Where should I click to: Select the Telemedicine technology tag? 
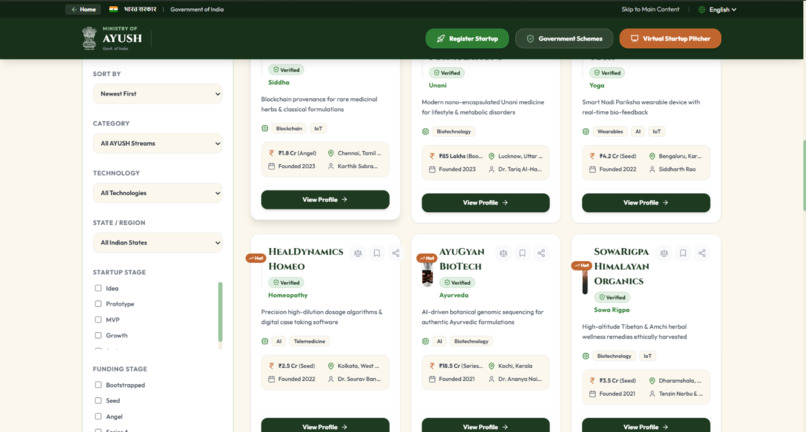[x=309, y=341]
